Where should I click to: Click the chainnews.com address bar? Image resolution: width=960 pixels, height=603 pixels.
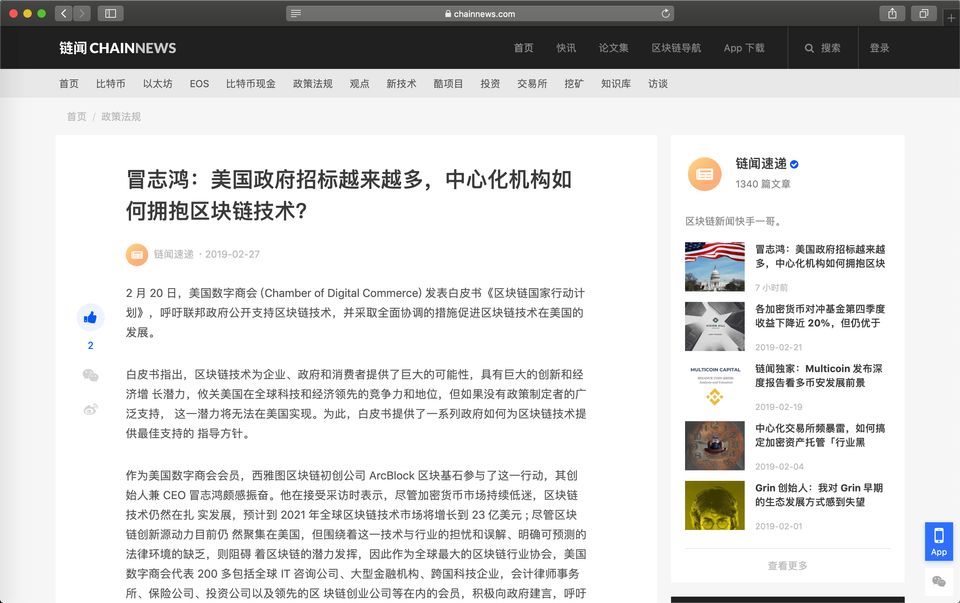click(x=480, y=14)
